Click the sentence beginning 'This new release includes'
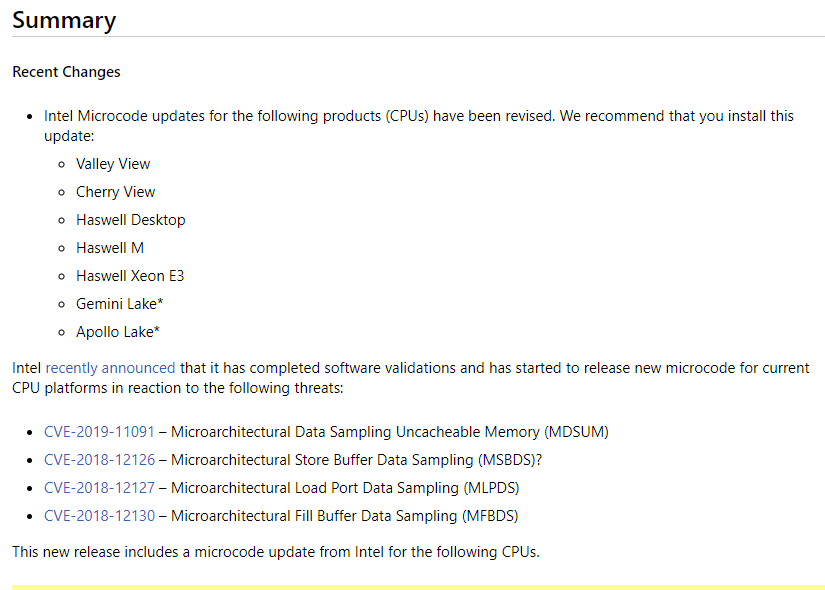Screen dimensions: 825x590 tap(276, 552)
